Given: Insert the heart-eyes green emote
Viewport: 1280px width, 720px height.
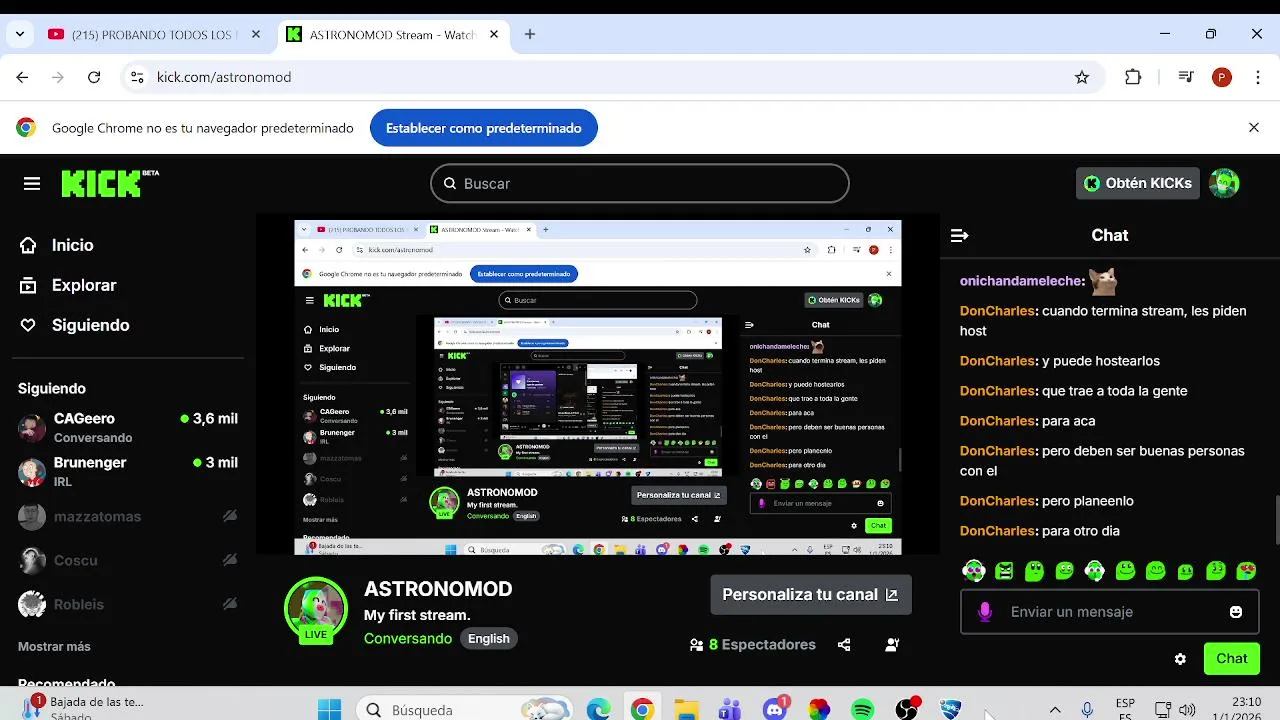Looking at the screenshot, I should 1246,571.
